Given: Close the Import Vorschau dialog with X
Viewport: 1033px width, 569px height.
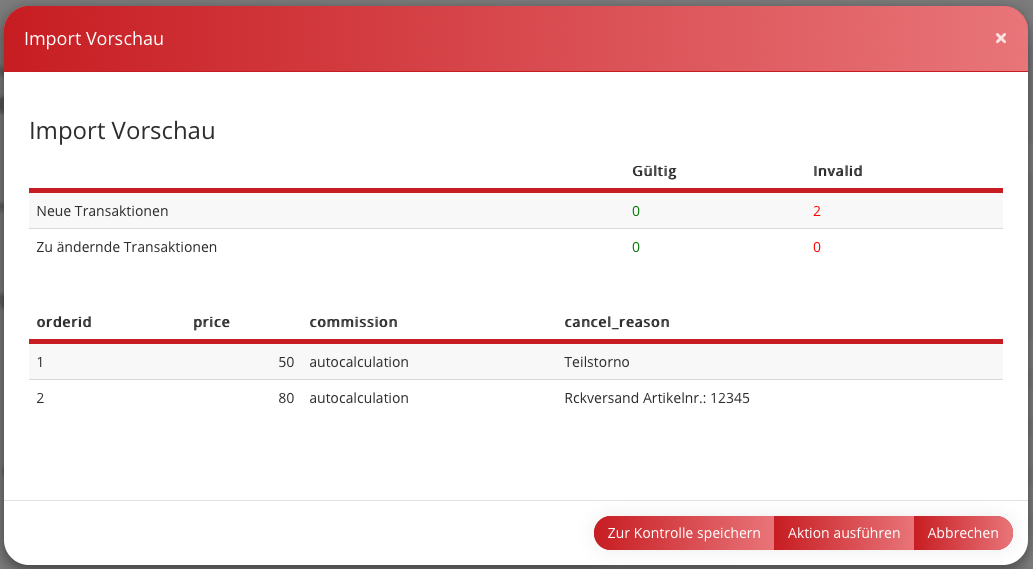Looking at the screenshot, I should point(1000,38).
